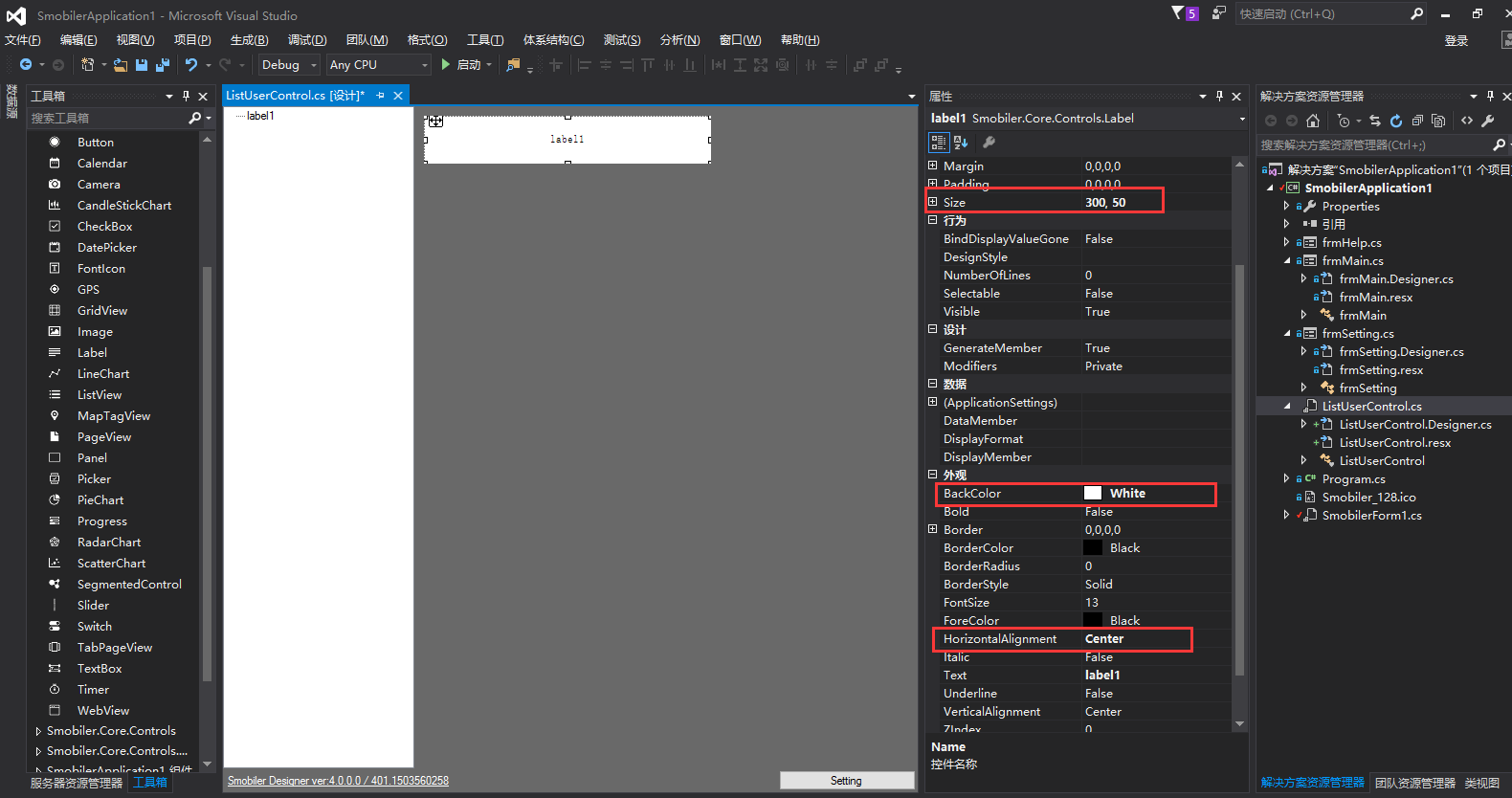Screen dimensions: 1512x798
Task: Click the Collapse All icon in Solution Explorer
Action: (x=1417, y=121)
